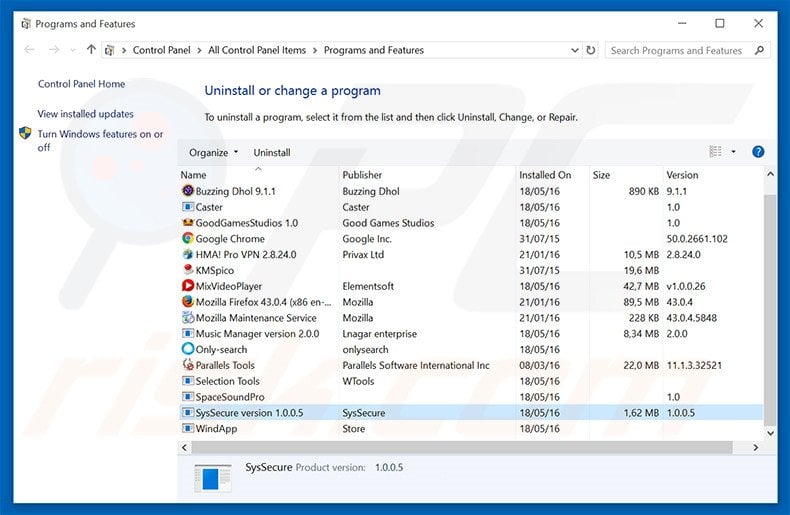Click the Buzzing Dhol 9.1.1 program icon

[188, 191]
